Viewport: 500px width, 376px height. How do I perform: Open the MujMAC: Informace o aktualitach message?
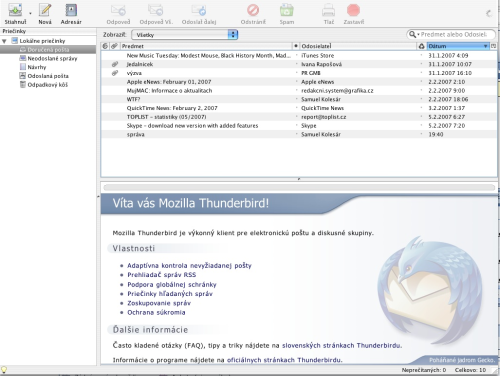tap(169, 91)
